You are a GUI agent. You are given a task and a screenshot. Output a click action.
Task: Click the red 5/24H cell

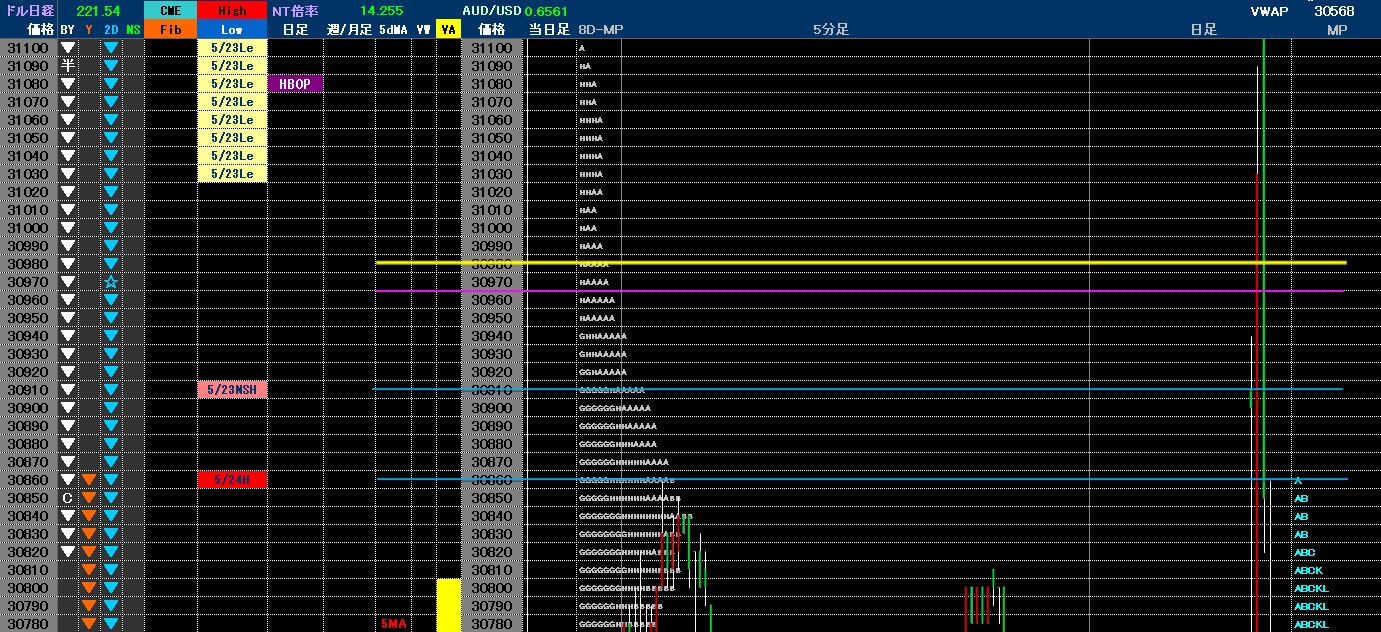point(232,480)
